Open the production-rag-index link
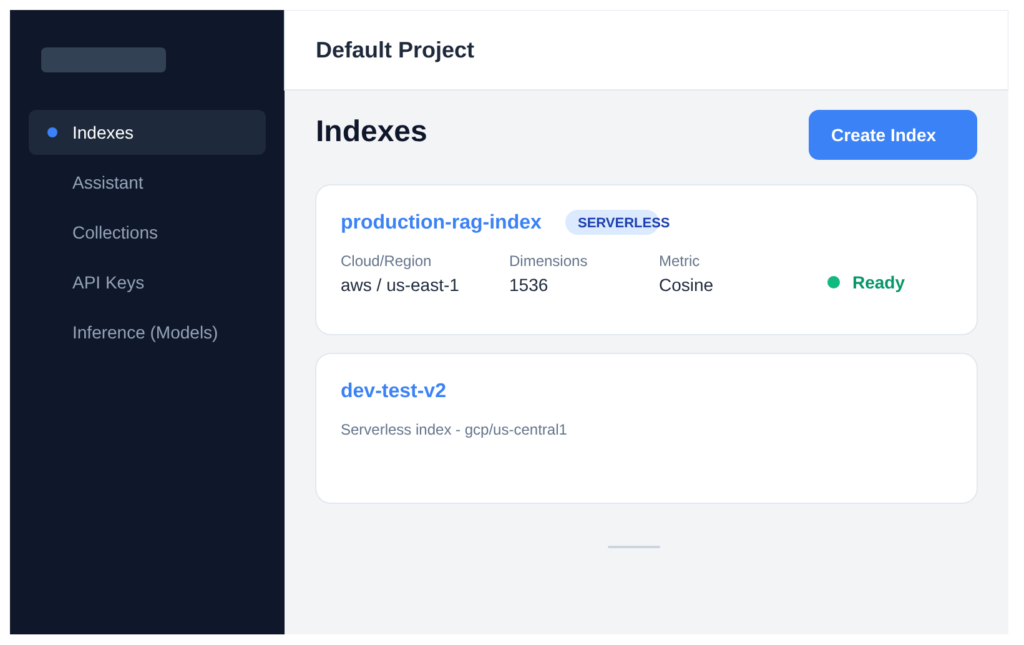This screenshot has width=1024, height=645. pos(440,222)
